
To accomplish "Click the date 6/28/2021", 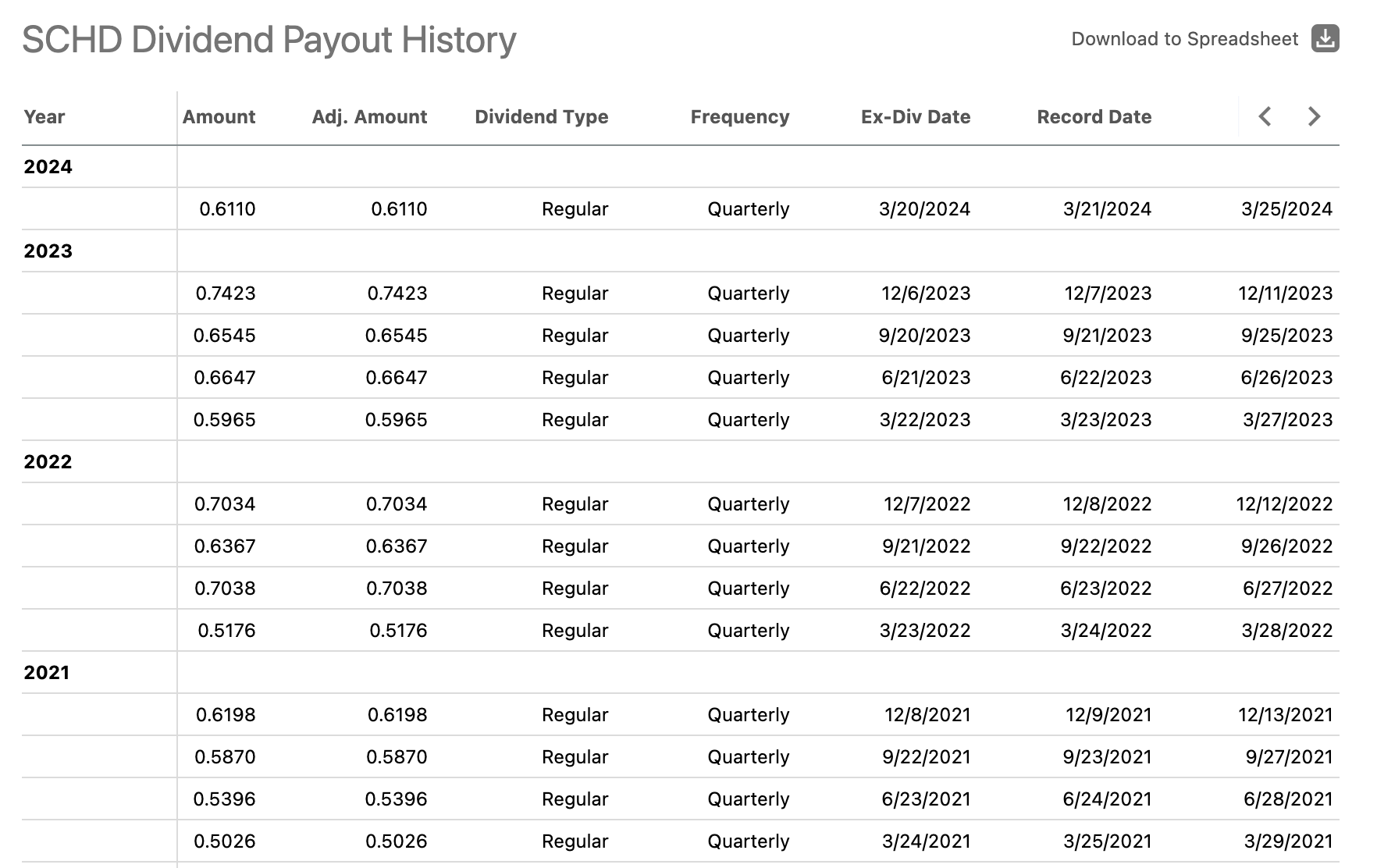I will pos(1288,799).
